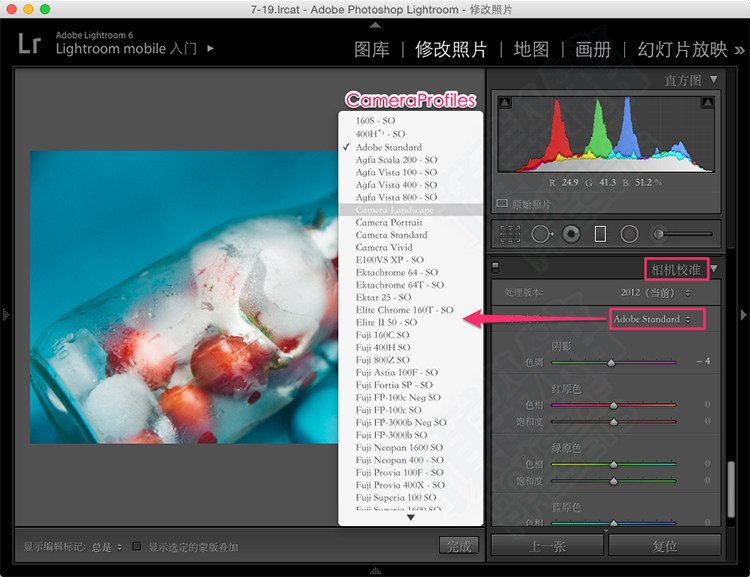Viewport: 750px width, 577px height.
Task: Choose Ektar 25 - SO profile
Action: point(410,297)
